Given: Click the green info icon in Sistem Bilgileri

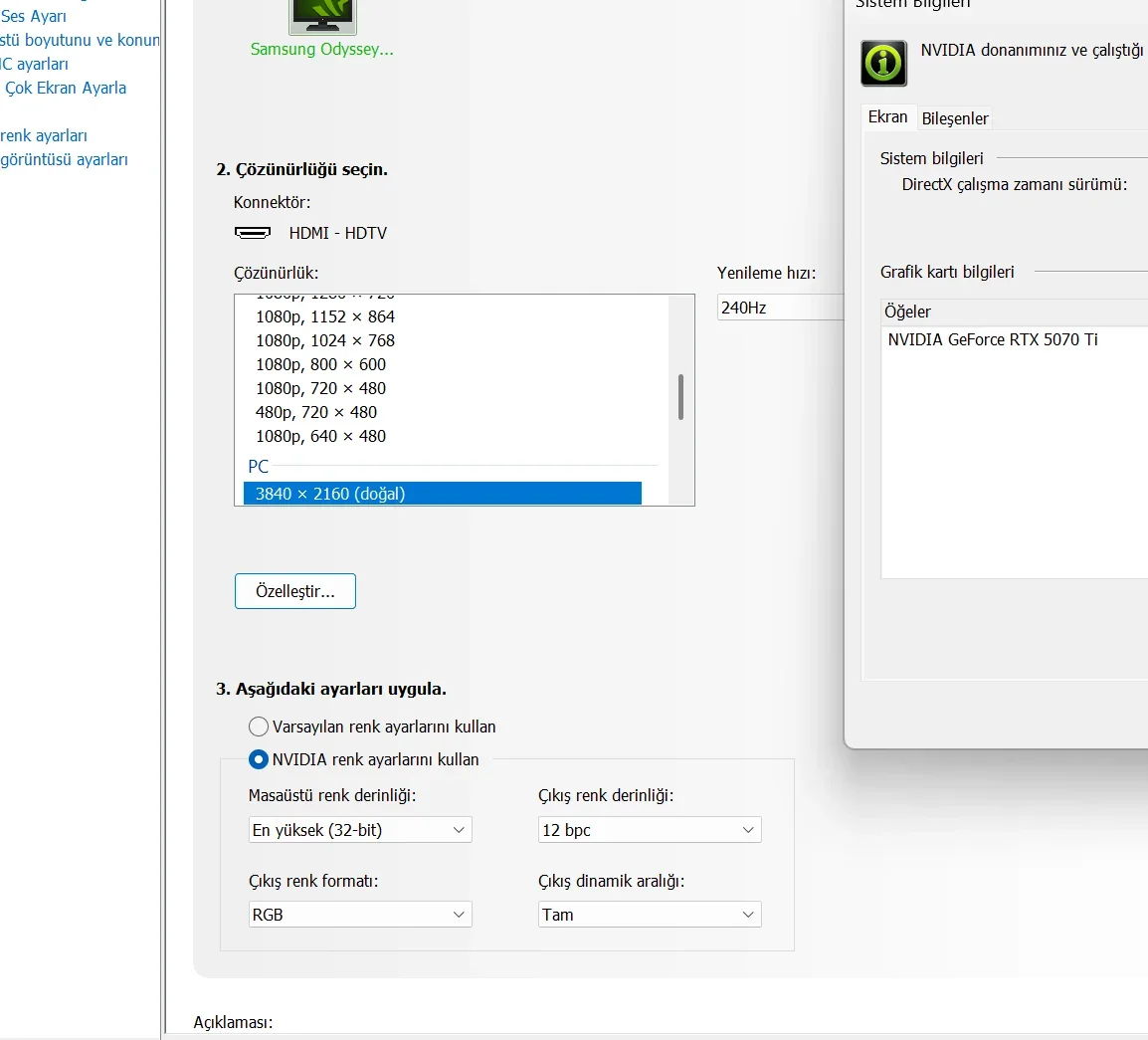Looking at the screenshot, I should [883, 64].
